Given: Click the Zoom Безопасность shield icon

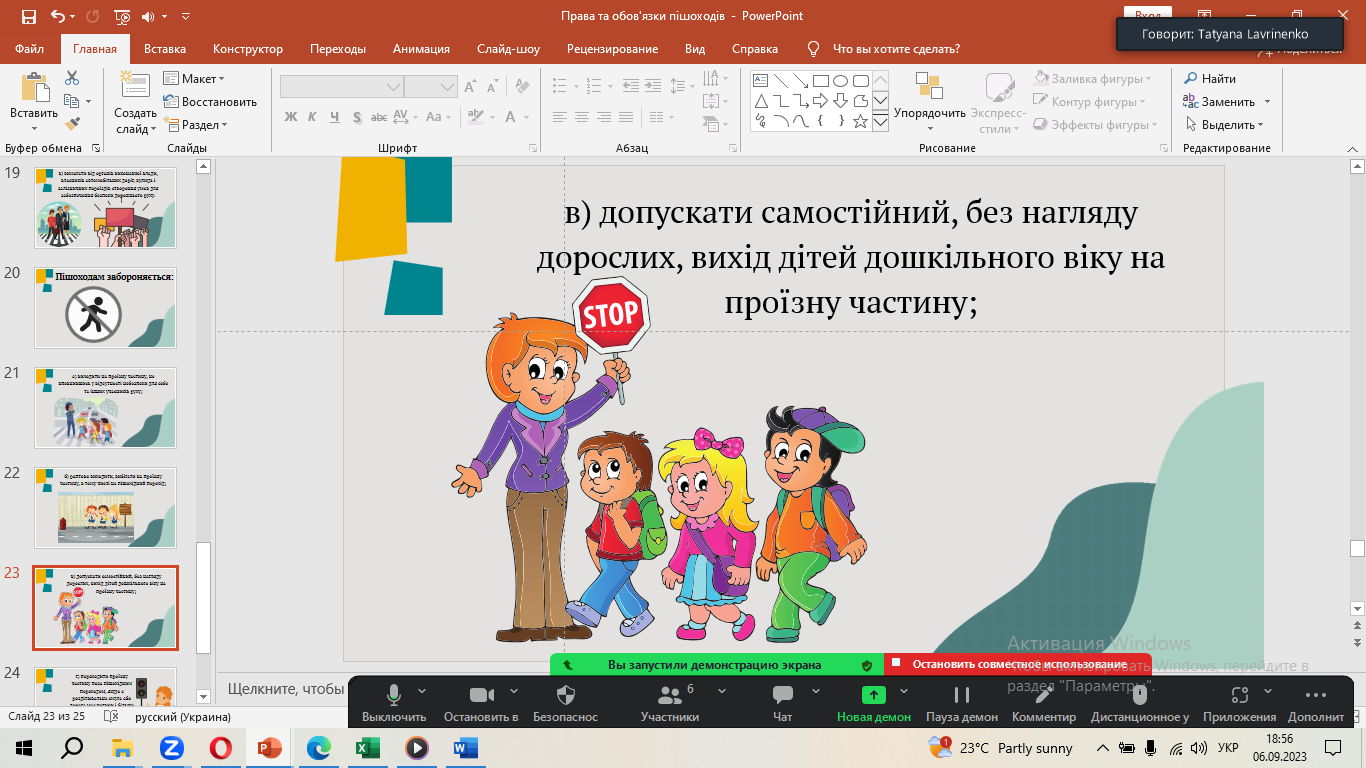Looking at the screenshot, I should (565, 695).
